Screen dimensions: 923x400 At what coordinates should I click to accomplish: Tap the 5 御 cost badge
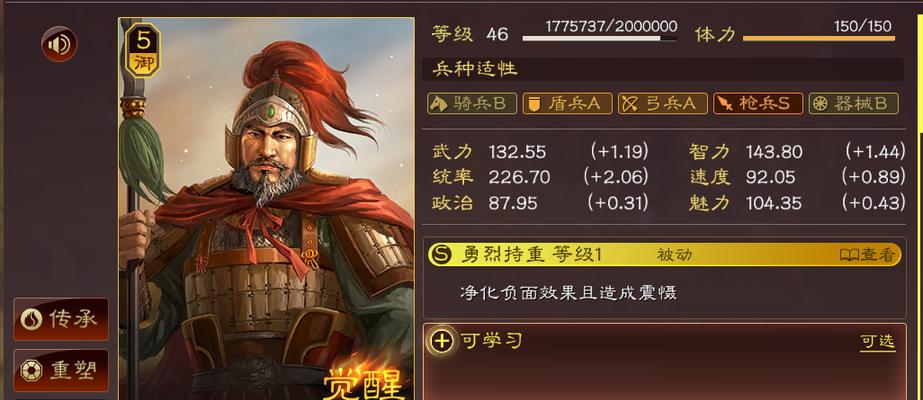144,51
